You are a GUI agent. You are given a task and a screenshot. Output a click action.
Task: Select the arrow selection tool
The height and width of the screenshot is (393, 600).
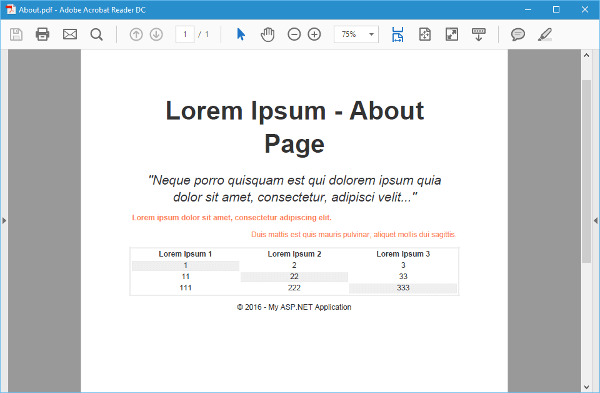coord(241,34)
